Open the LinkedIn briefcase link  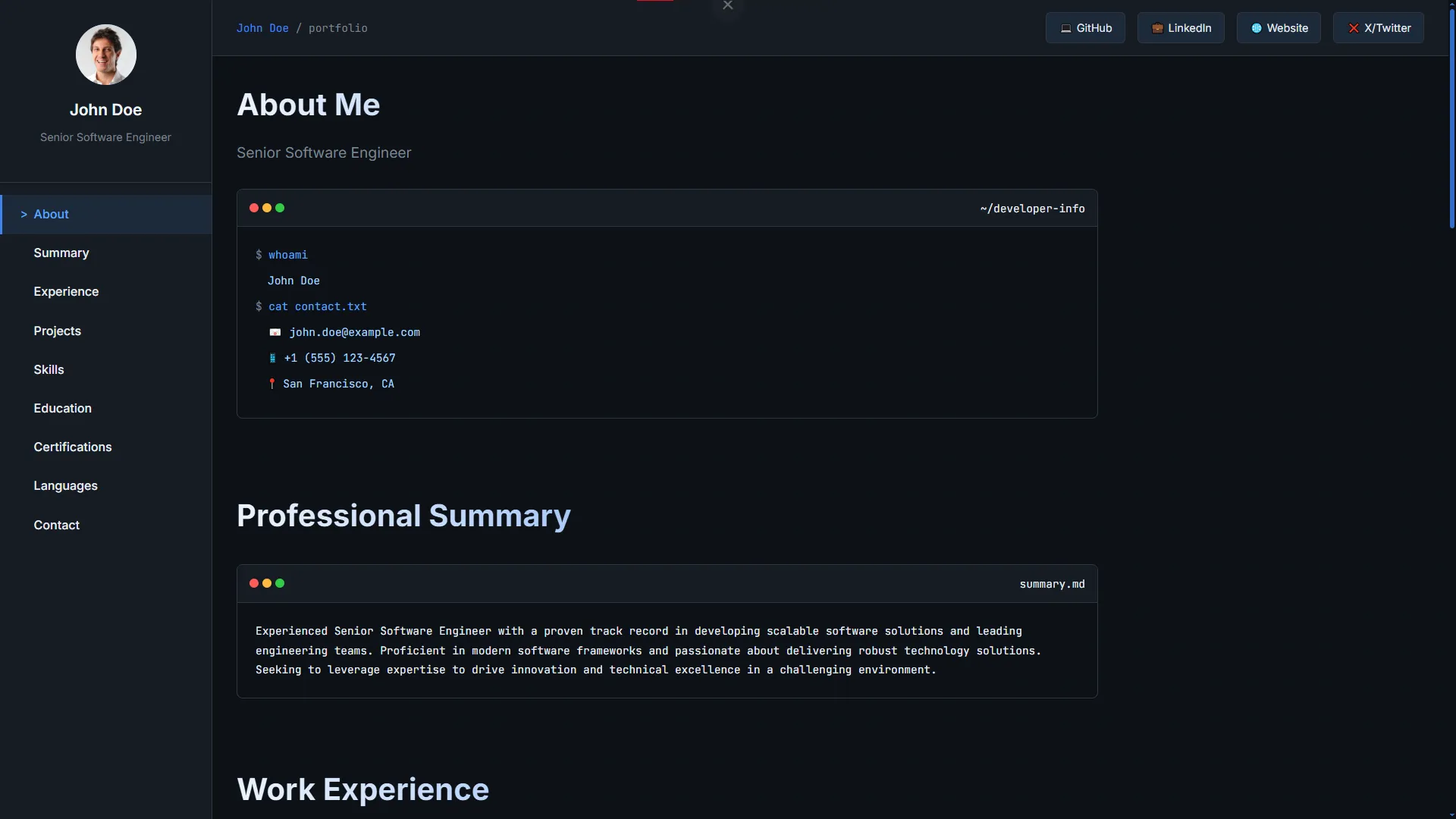[1181, 28]
